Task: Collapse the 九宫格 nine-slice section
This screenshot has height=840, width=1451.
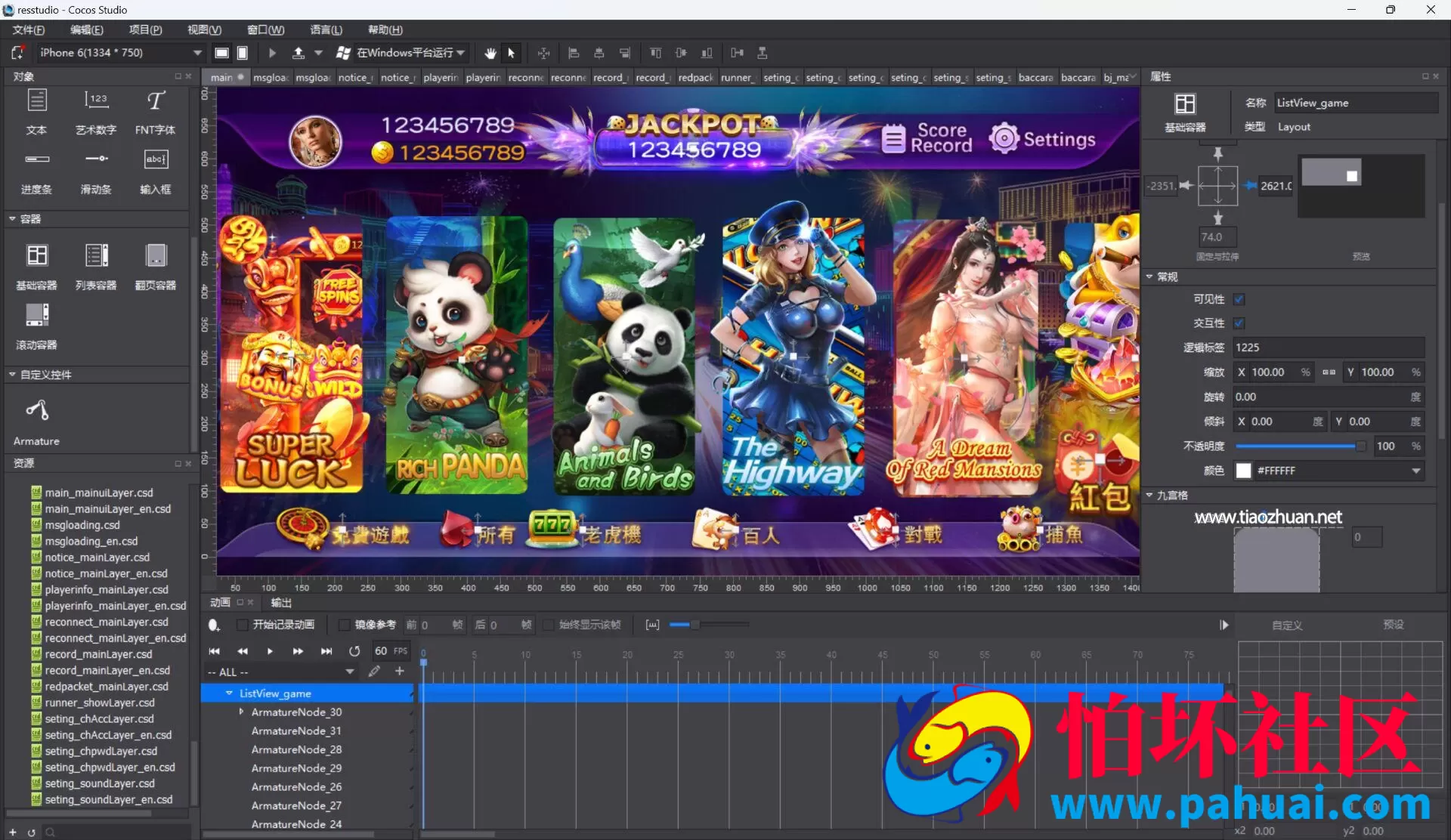Action: (1149, 496)
